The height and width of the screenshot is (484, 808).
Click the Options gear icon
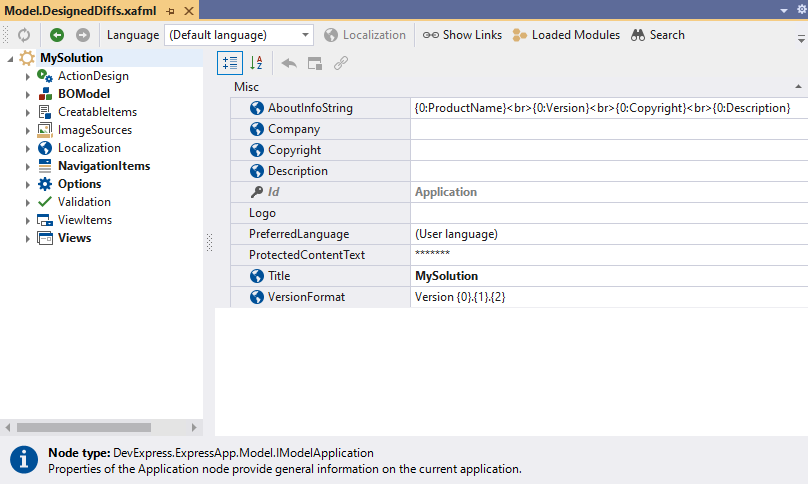pyautogui.click(x=45, y=184)
